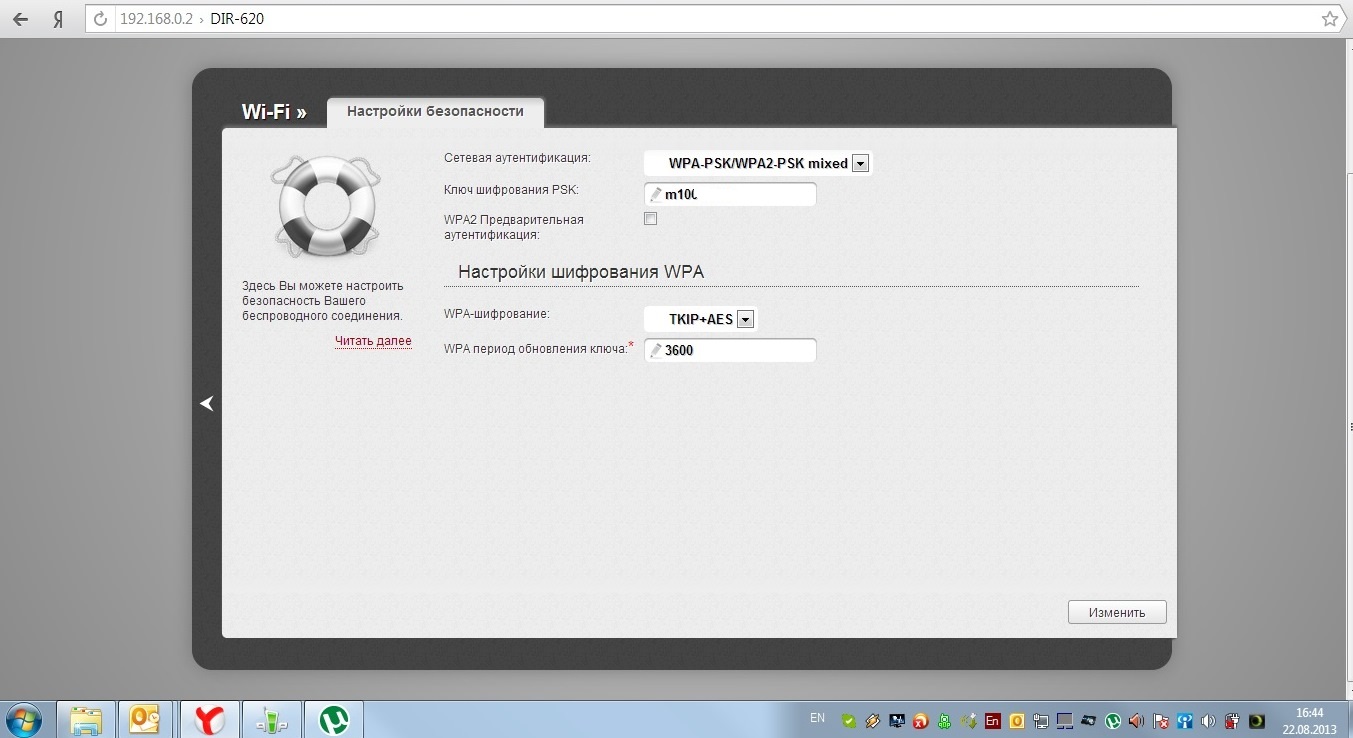Click the "Ключ шифрования PSK:" label
The height and width of the screenshot is (738, 1353).
(511, 189)
